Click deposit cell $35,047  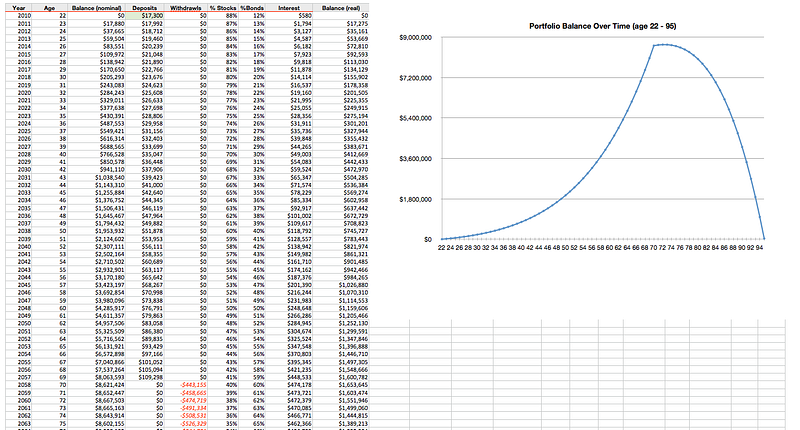tap(145, 154)
